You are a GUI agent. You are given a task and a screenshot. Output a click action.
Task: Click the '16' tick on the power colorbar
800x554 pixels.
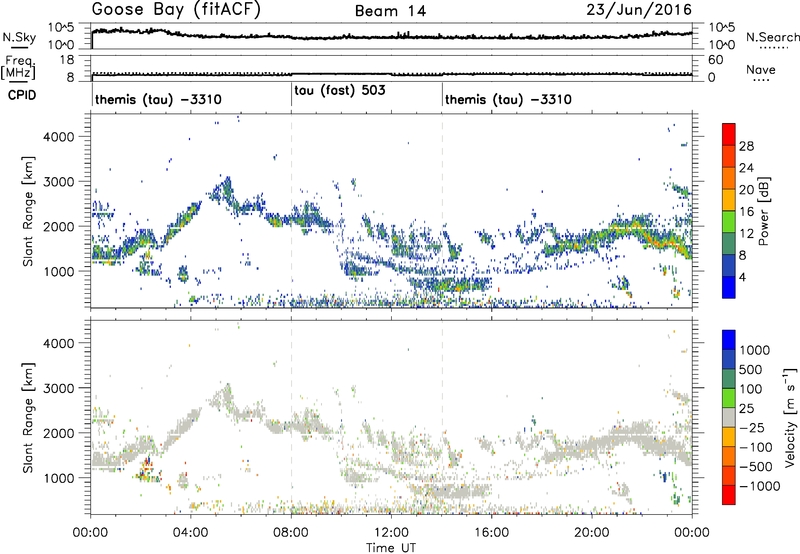click(746, 212)
